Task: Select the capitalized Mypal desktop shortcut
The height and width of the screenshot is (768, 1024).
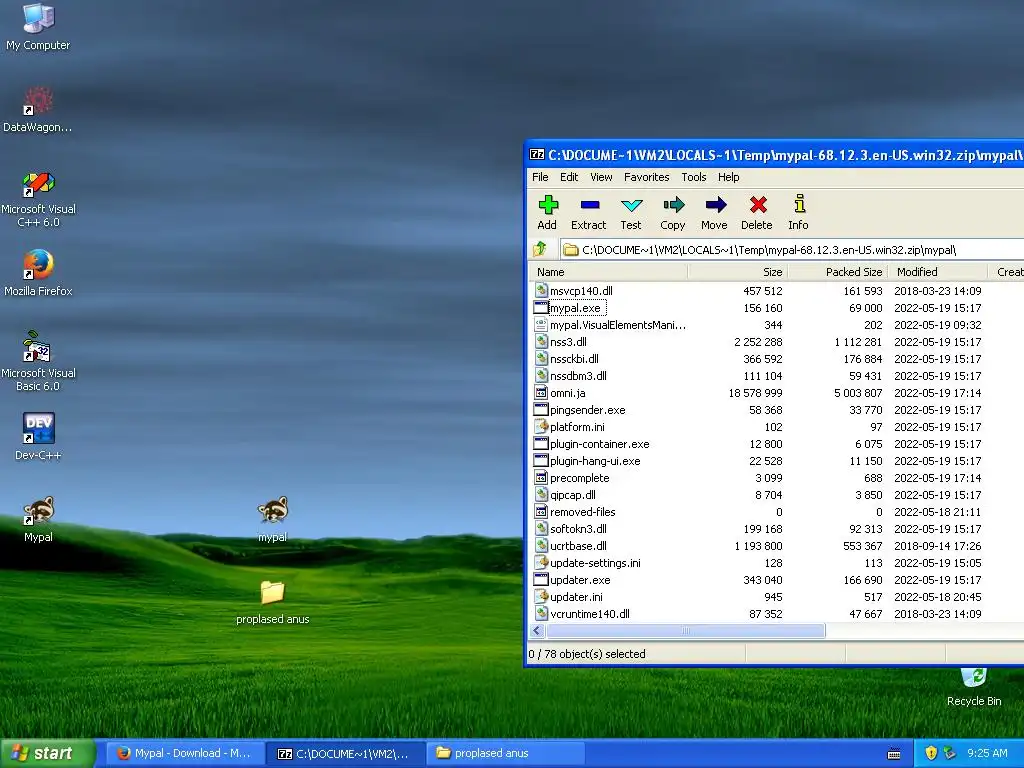Action: [x=38, y=519]
